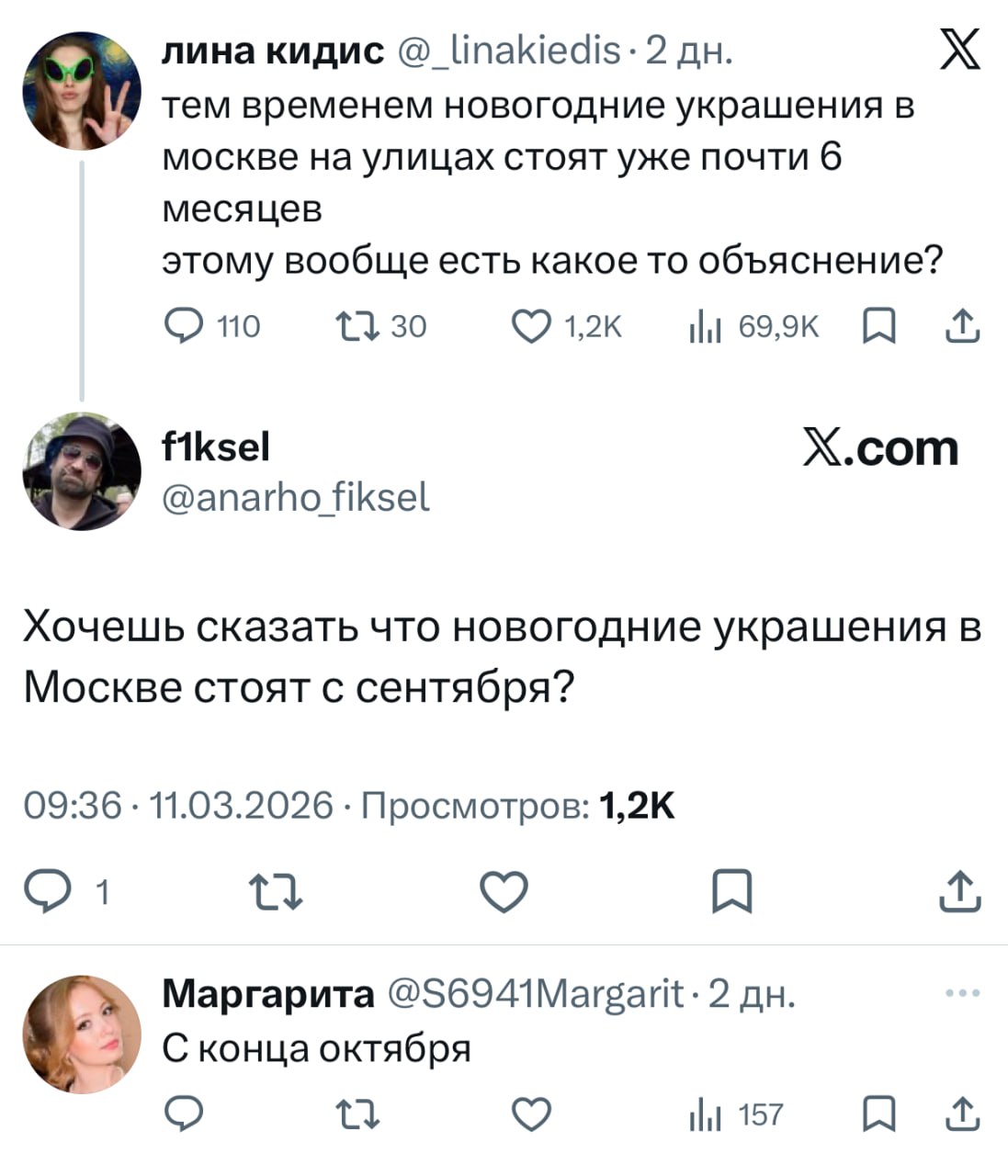Share f1ksel's main tweet

coord(959,891)
